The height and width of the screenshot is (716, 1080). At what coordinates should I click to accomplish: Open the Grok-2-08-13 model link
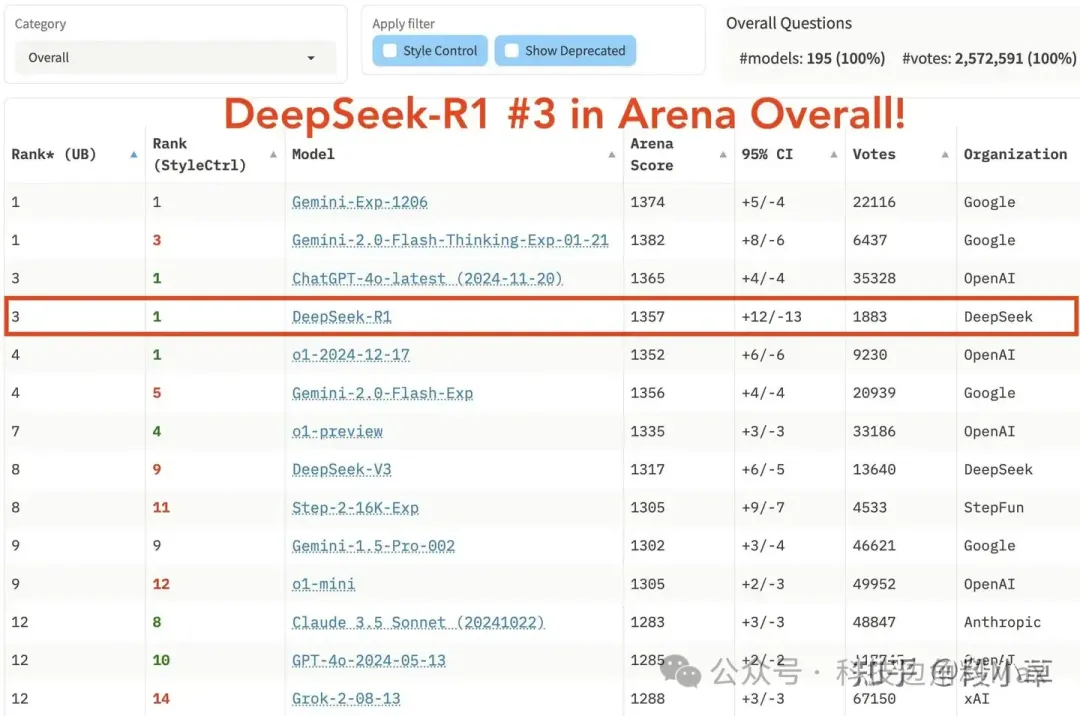pos(346,699)
